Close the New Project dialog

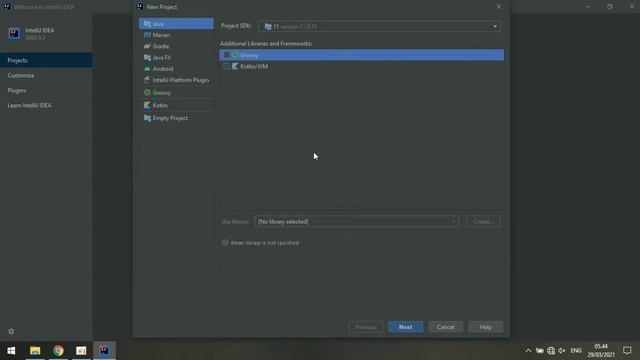click(x=499, y=7)
